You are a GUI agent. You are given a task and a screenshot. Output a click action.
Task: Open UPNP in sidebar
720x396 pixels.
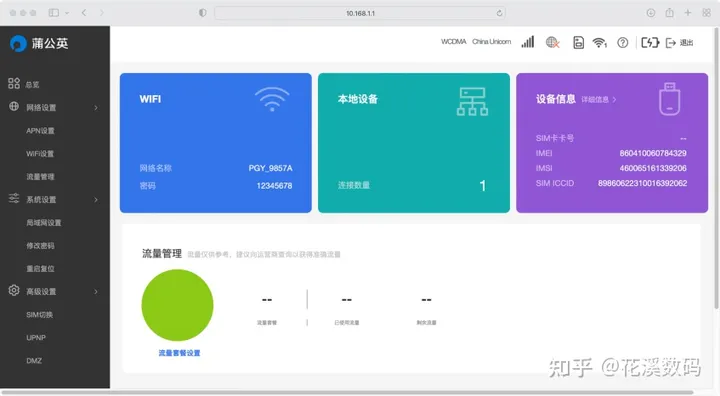coord(36,338)
